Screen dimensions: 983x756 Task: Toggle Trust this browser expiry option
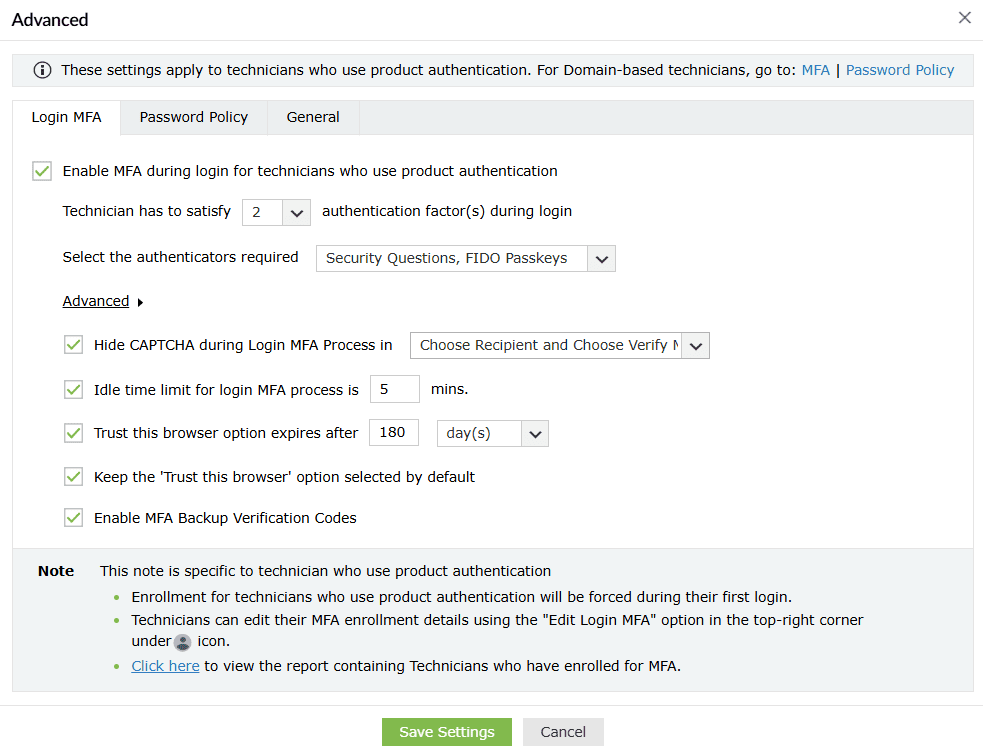73,432
